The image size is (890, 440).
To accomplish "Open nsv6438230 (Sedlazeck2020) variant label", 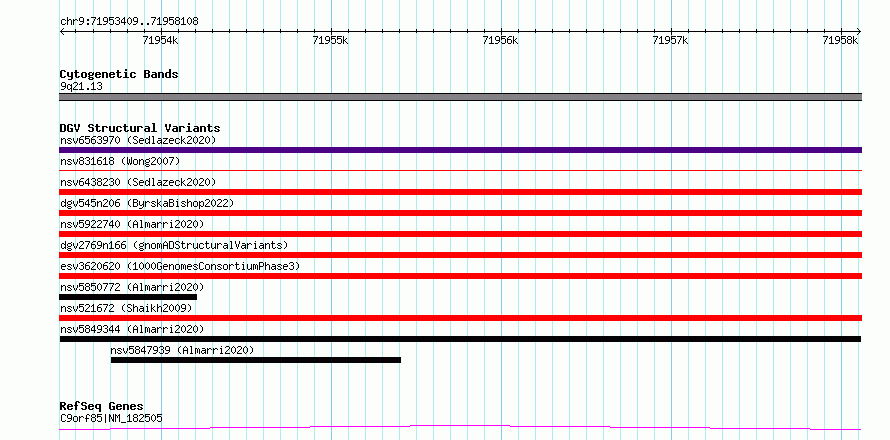I will tap(138, 182).
